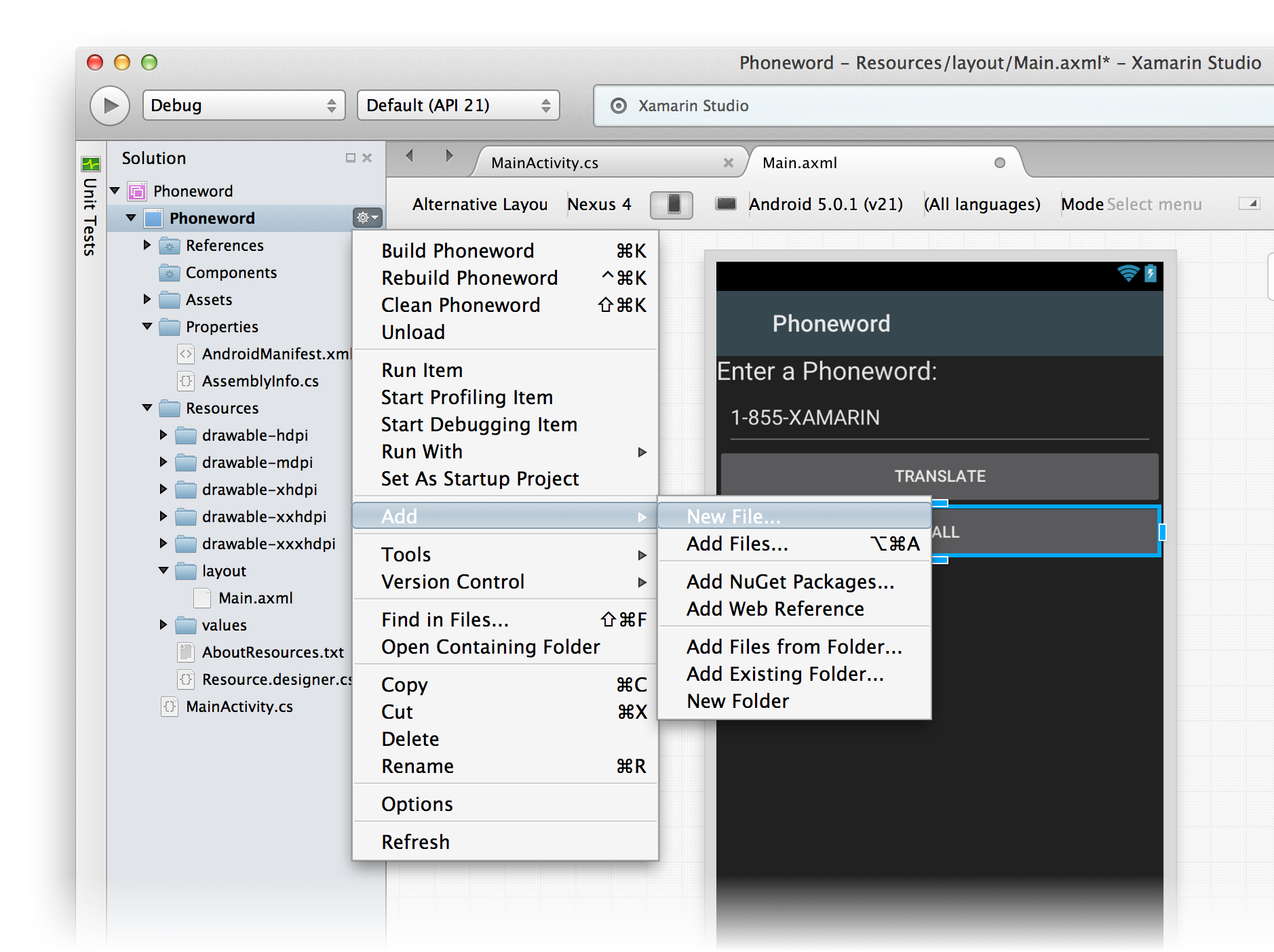Screen dimensions: 1274x952
Task: Navigate back with left arrow icon
Action: (x=409, y=156)
